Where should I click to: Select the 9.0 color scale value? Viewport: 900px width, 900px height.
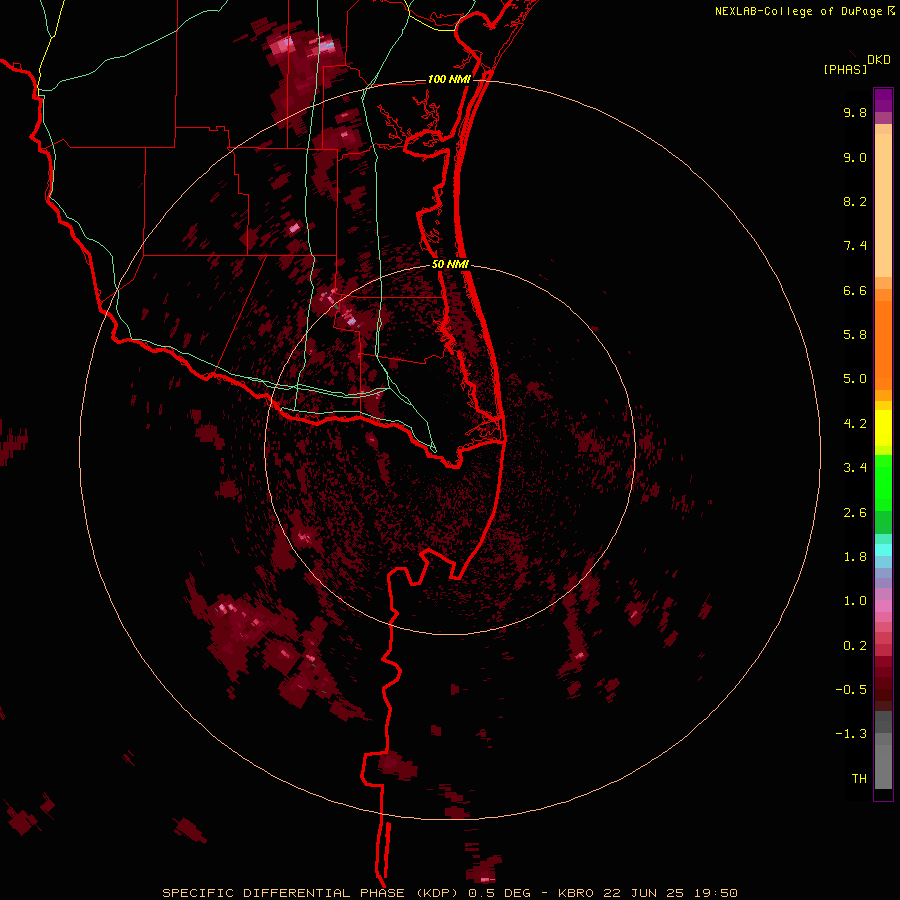[x=855, y=157]
